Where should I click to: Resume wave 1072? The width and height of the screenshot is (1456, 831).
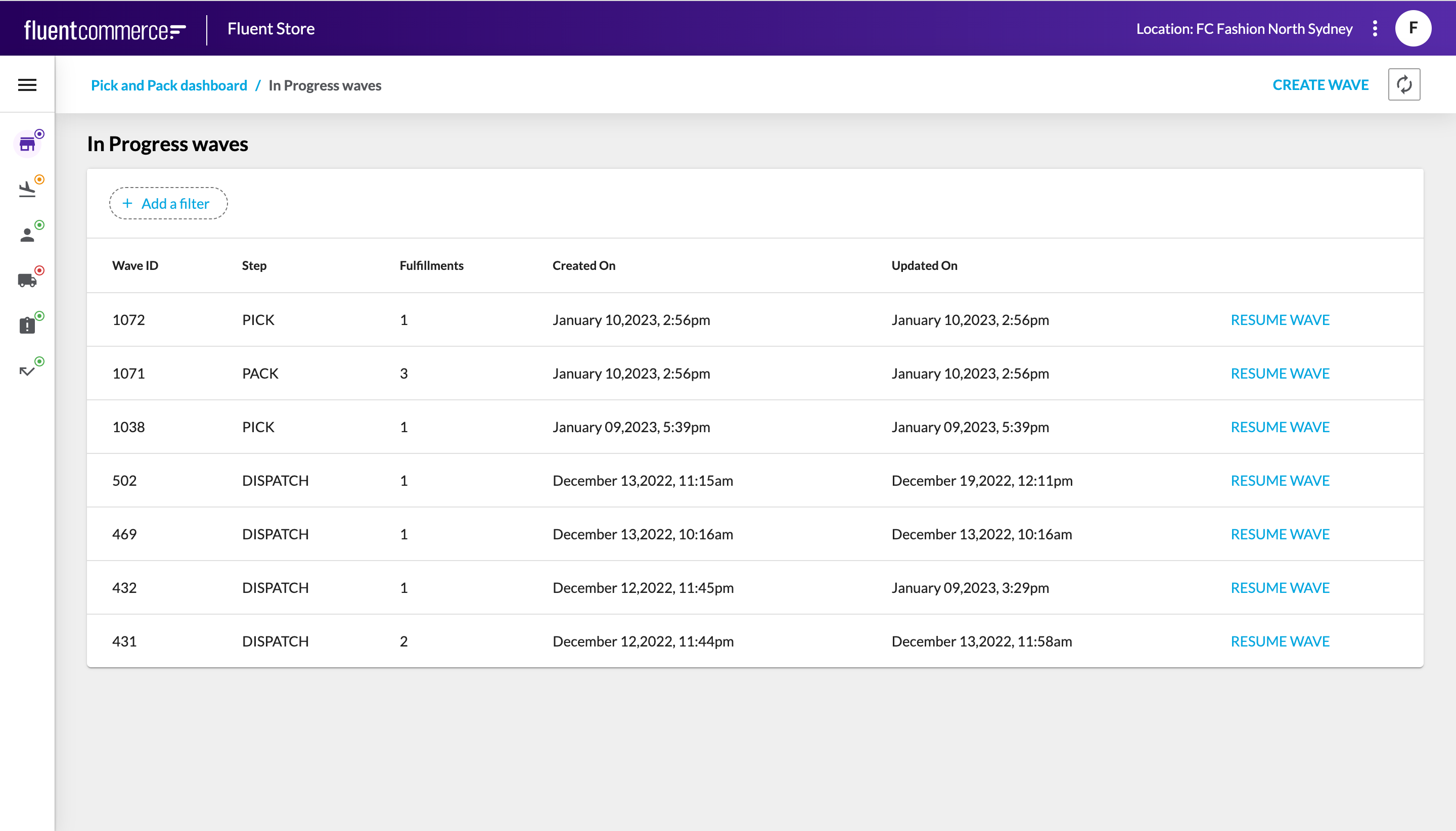1280,319
